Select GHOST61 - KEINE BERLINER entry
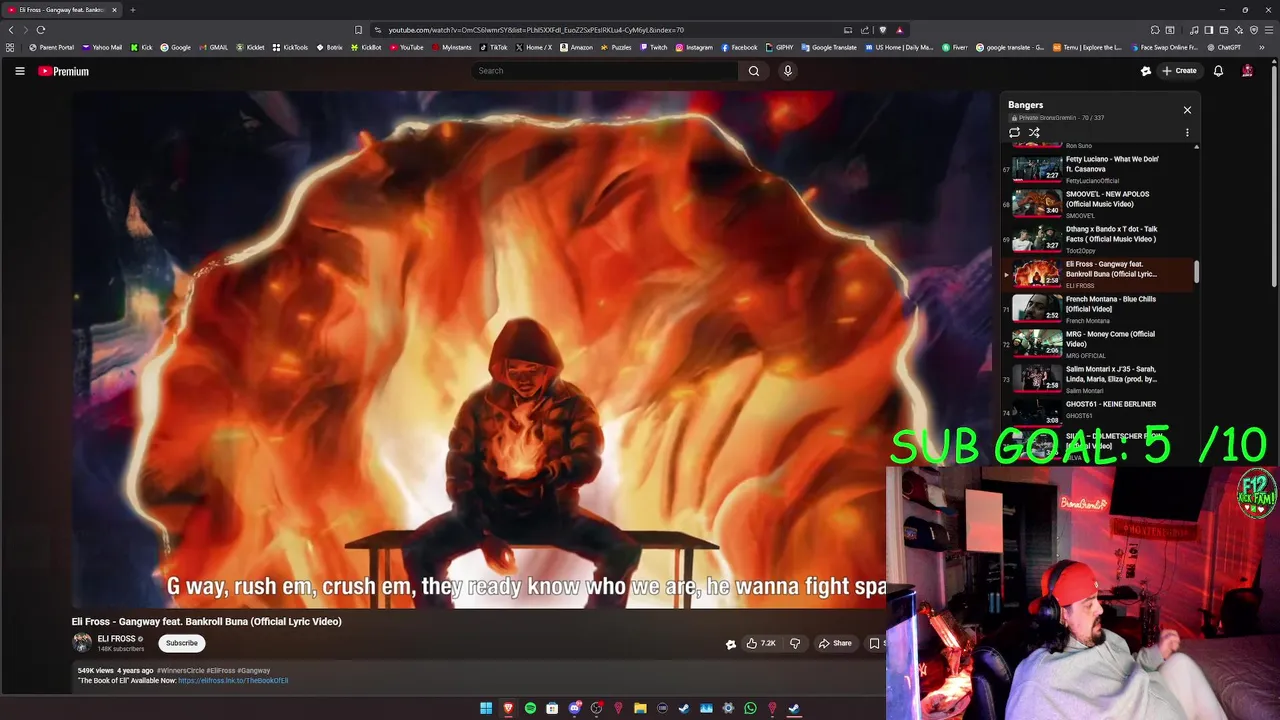 1100,411
